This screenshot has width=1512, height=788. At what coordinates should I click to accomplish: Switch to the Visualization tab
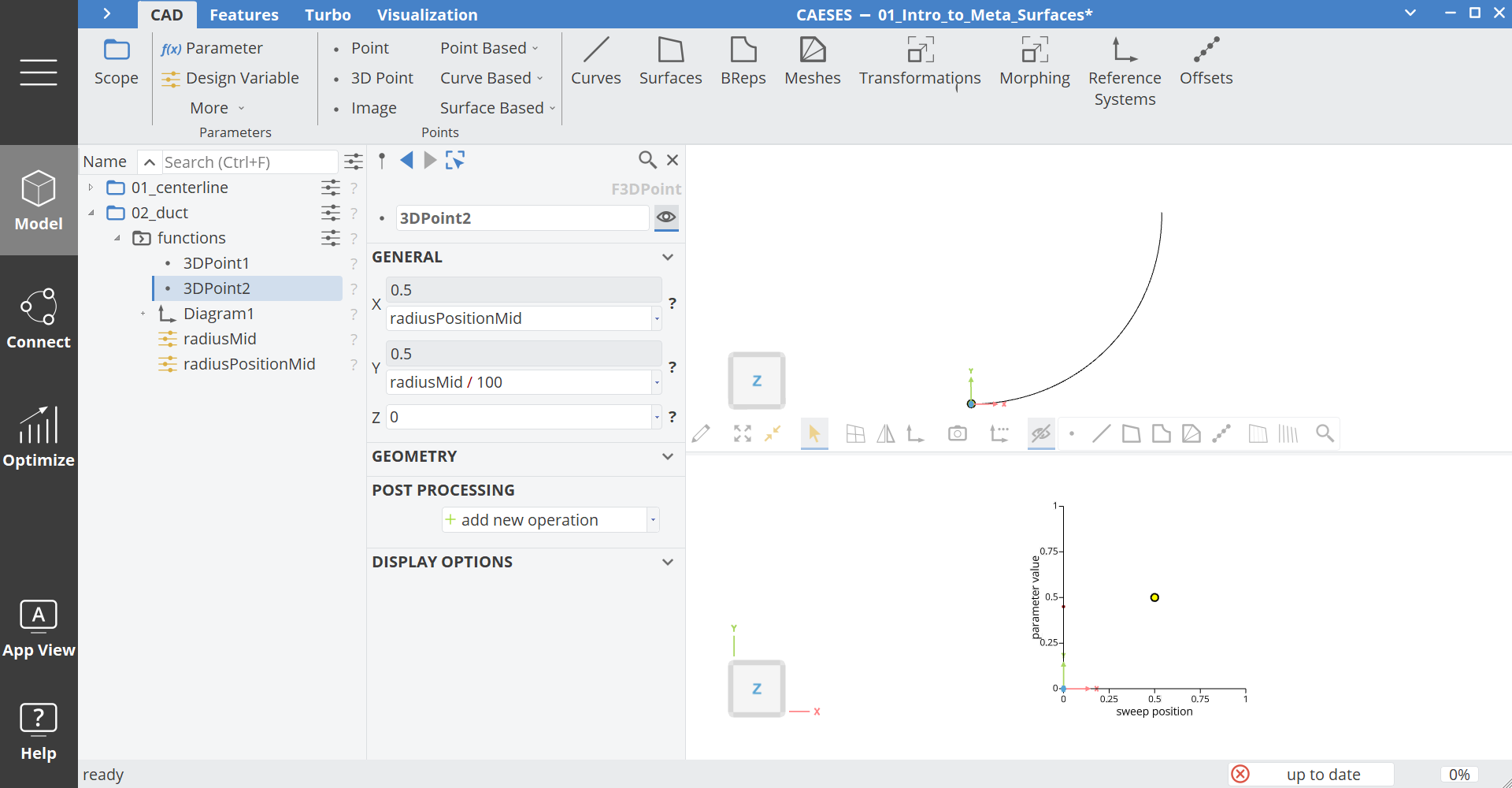tap(427, 15)
